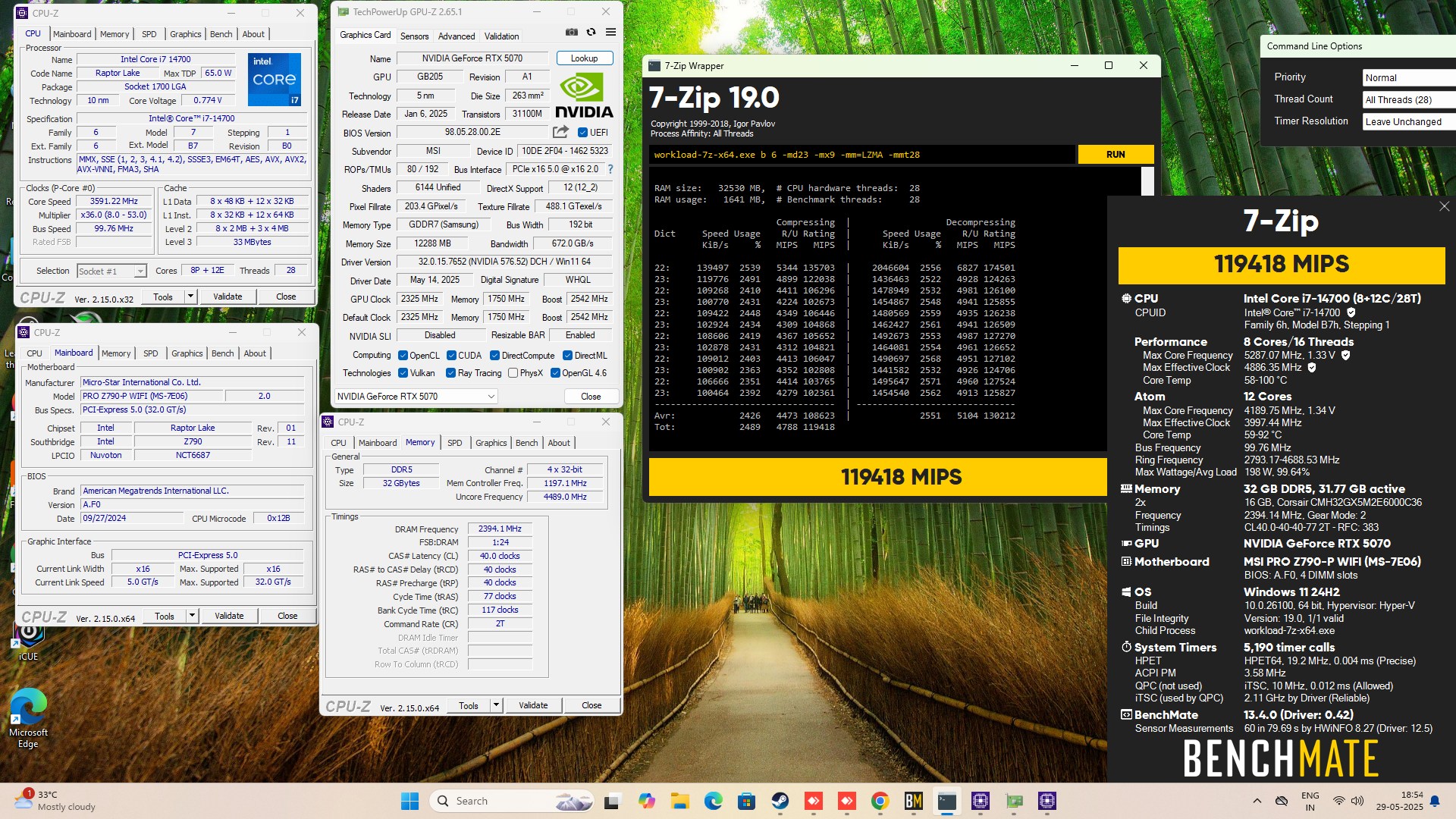Open the NVIDIA GeForce RTX 5070 GPU selector dropdown
This screenshot has height=819, width=1456.
416,396
